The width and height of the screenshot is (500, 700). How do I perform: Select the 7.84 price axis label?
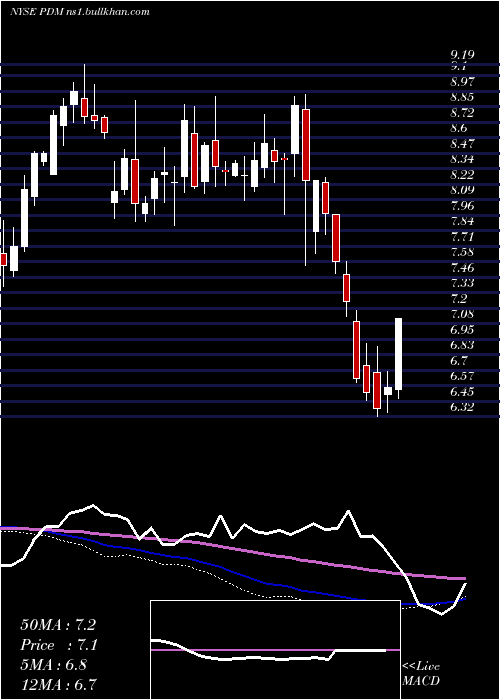(x=462, y=221)
